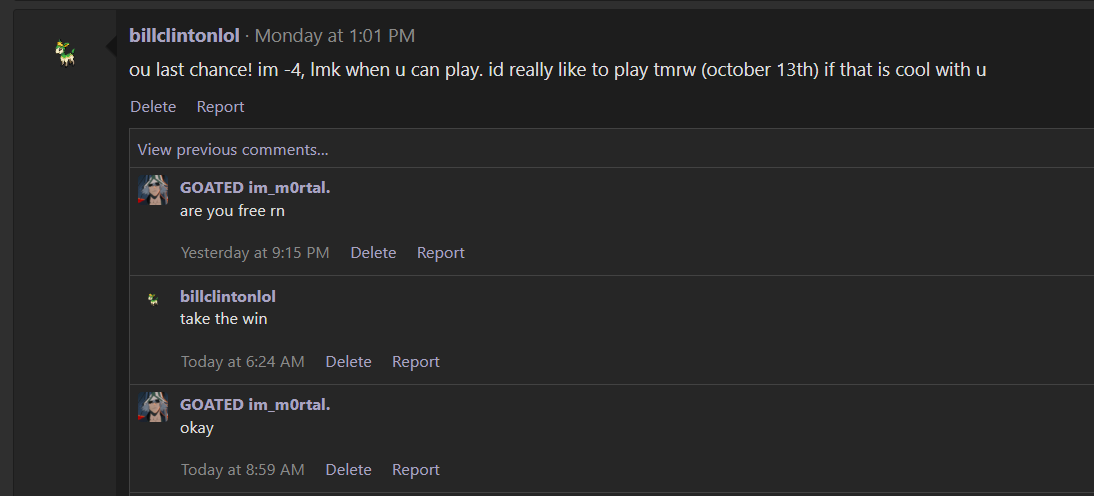Open billclintonlol's profile from the main post header
This screenshot has height=496, width=1094.
(185, 36)
